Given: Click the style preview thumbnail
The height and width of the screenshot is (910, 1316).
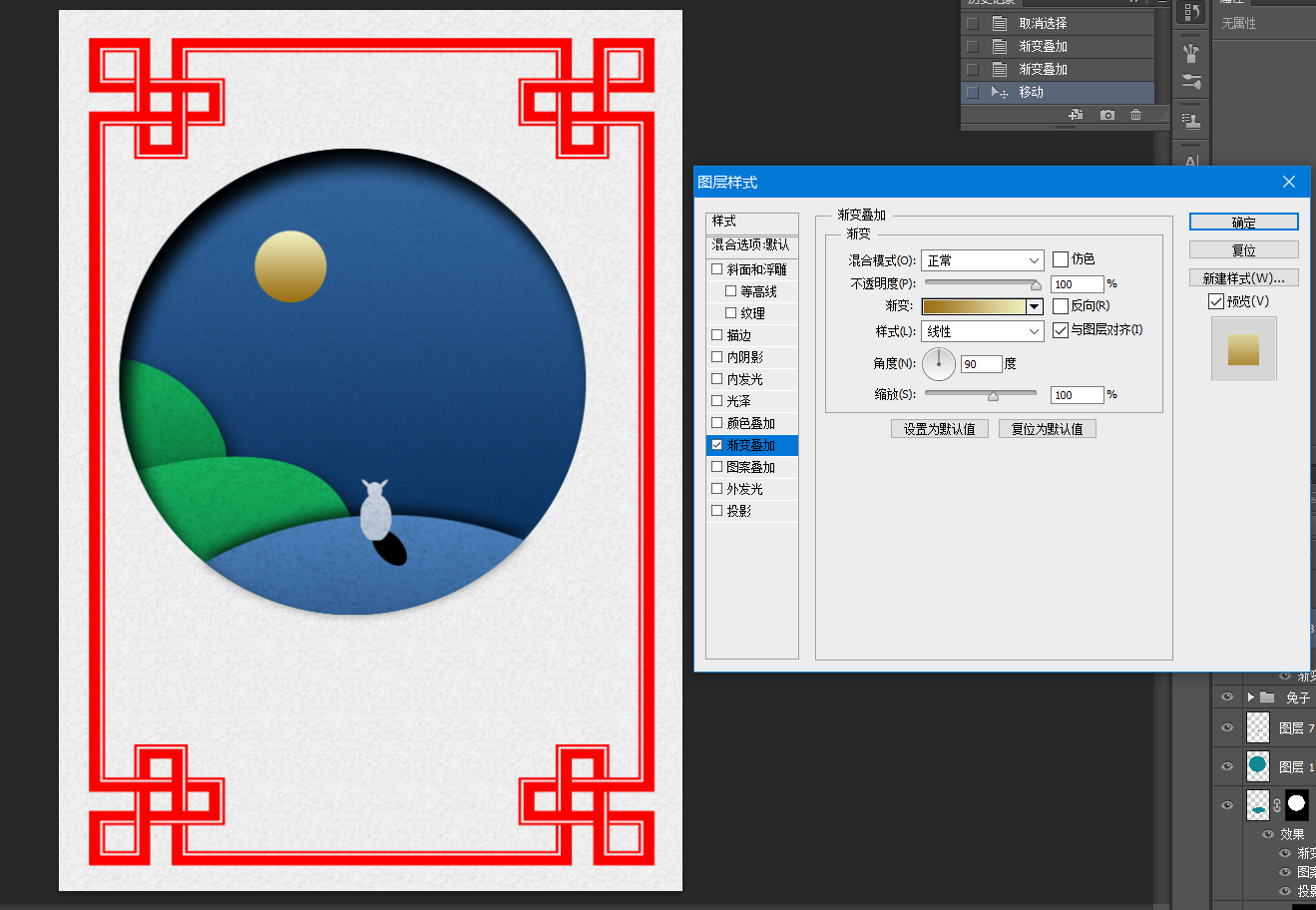Looking at the screenshot, I should click(x=1244, y=349).
